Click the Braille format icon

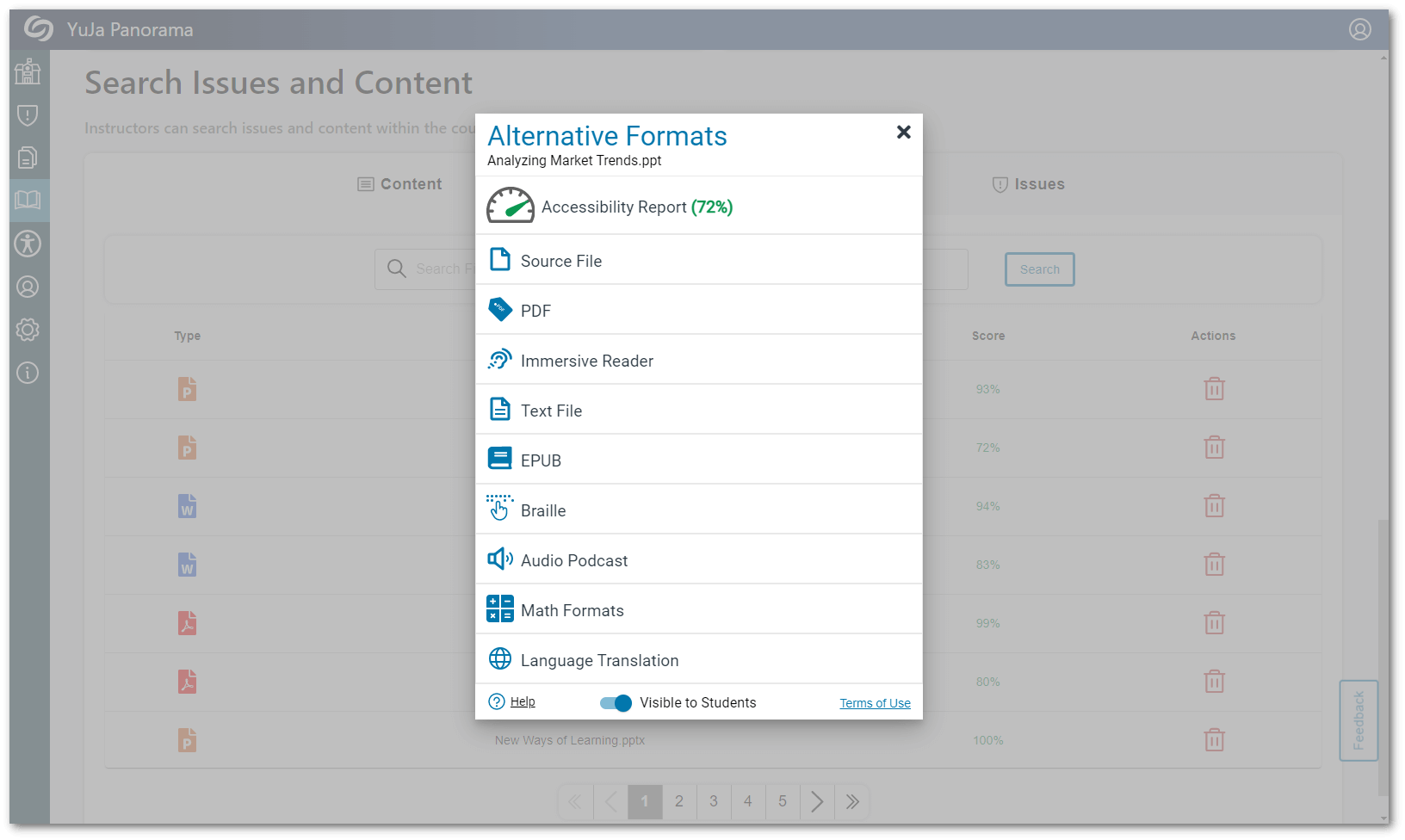pyautogui.click(x=499, y=510)
